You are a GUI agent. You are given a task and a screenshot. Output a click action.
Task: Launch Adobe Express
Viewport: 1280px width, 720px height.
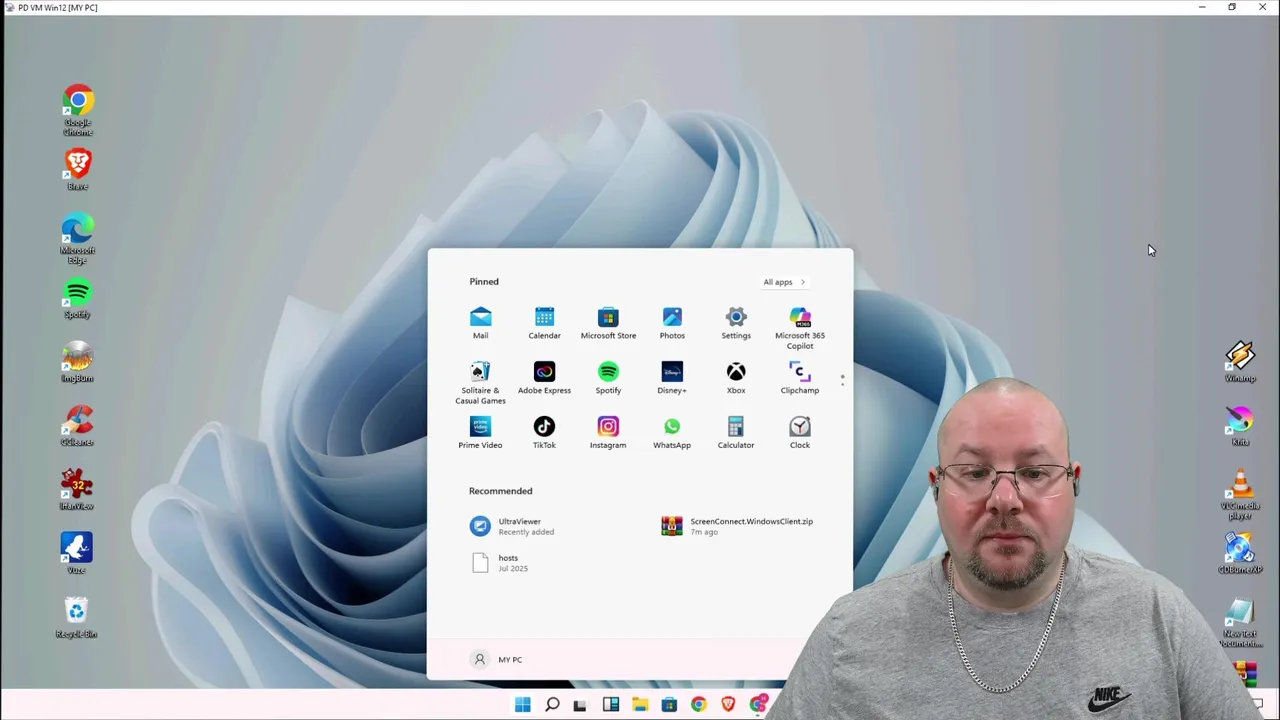click(544, 378)
